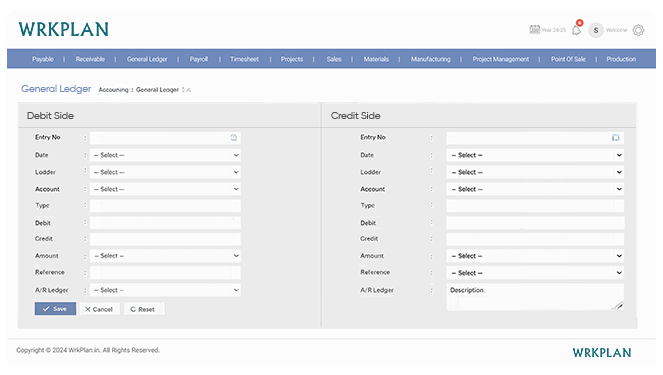Viewport: 663px width, 375px height.
Task: Open the Payroll menu
Action: [x=199, y=59]
